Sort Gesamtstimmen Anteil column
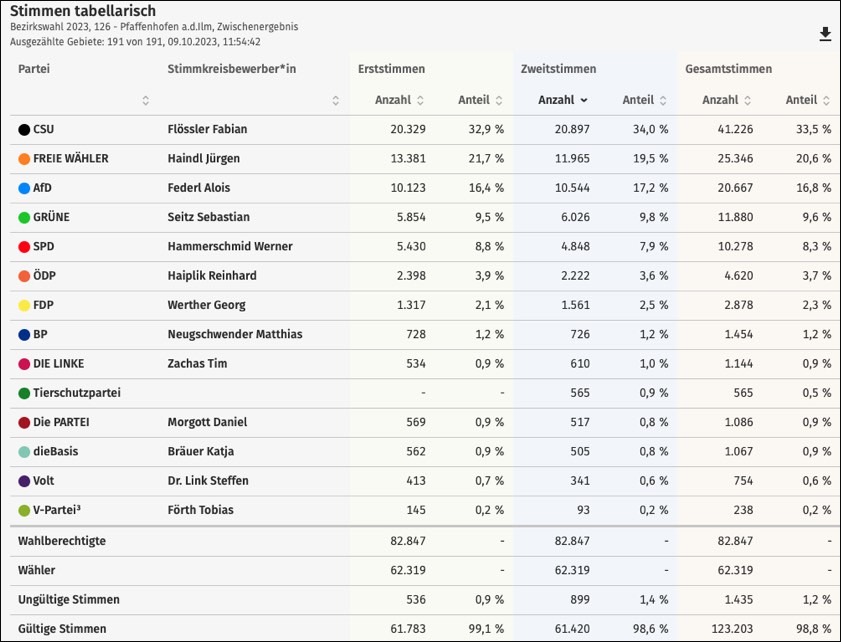 (x=827, y=100)
